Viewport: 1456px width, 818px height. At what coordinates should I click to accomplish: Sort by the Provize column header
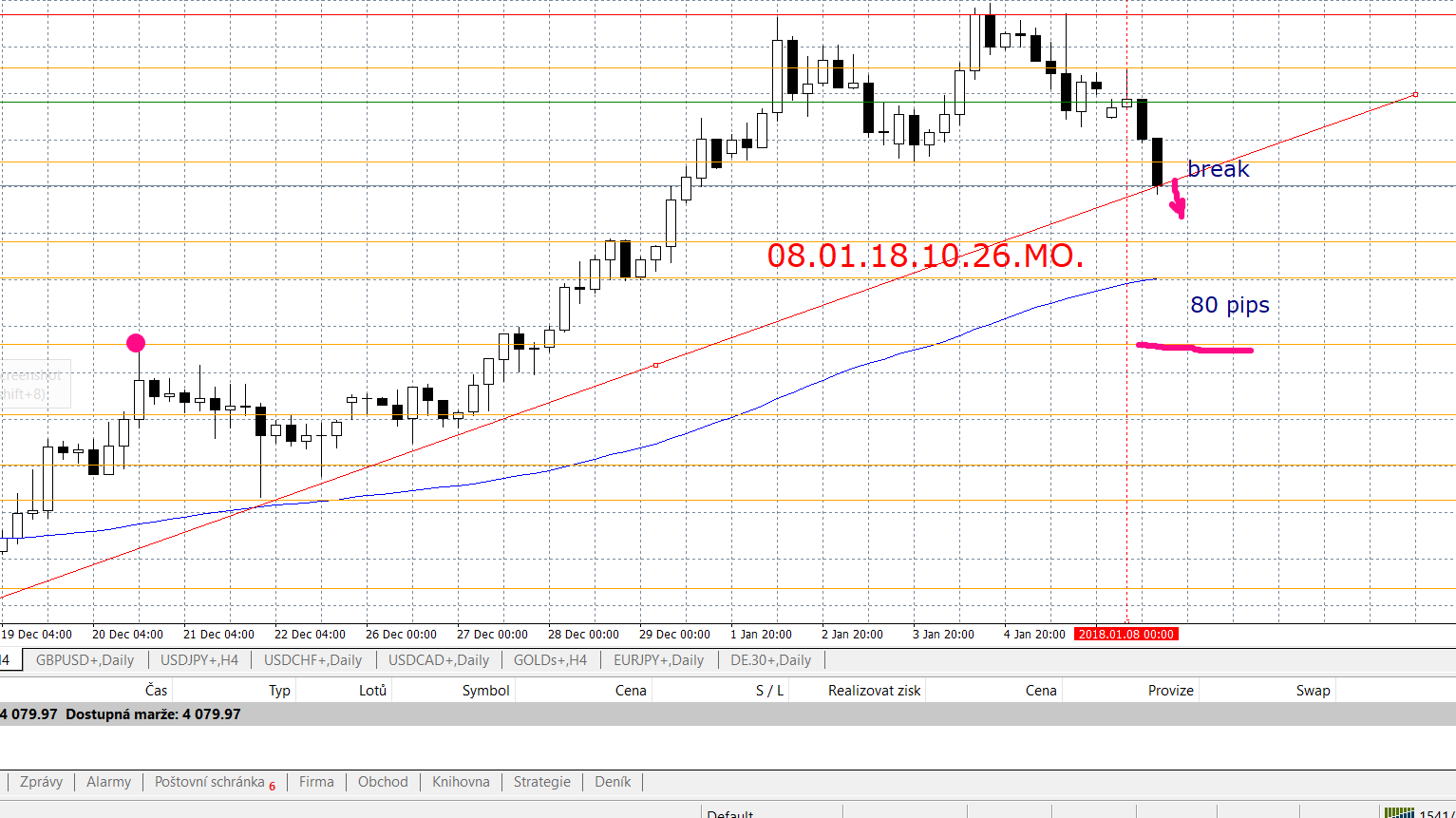click(x=1170, y=691)
